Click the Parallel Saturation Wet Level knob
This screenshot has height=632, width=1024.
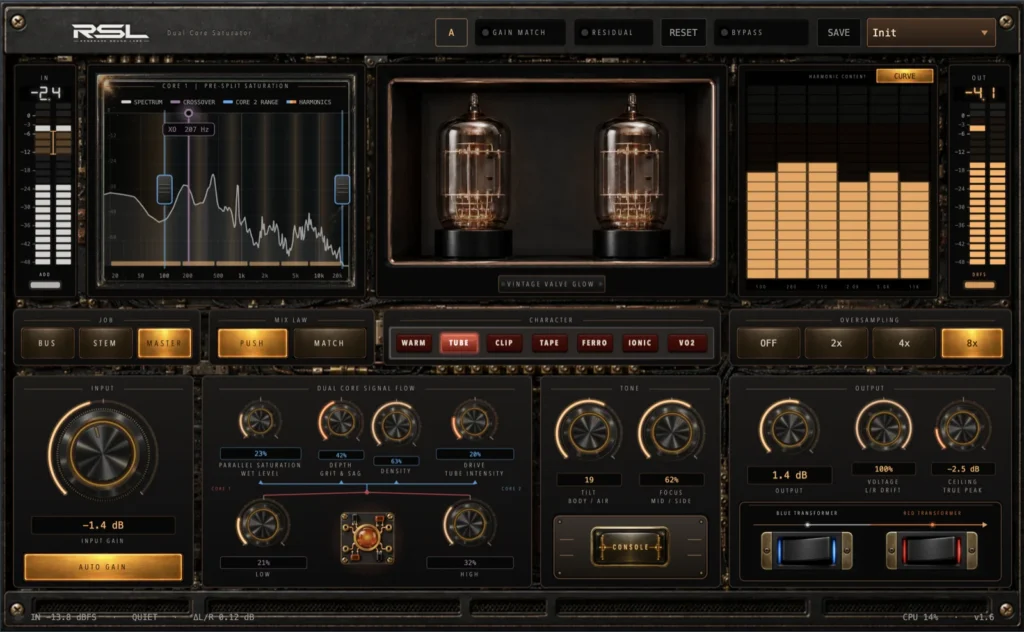260,421
